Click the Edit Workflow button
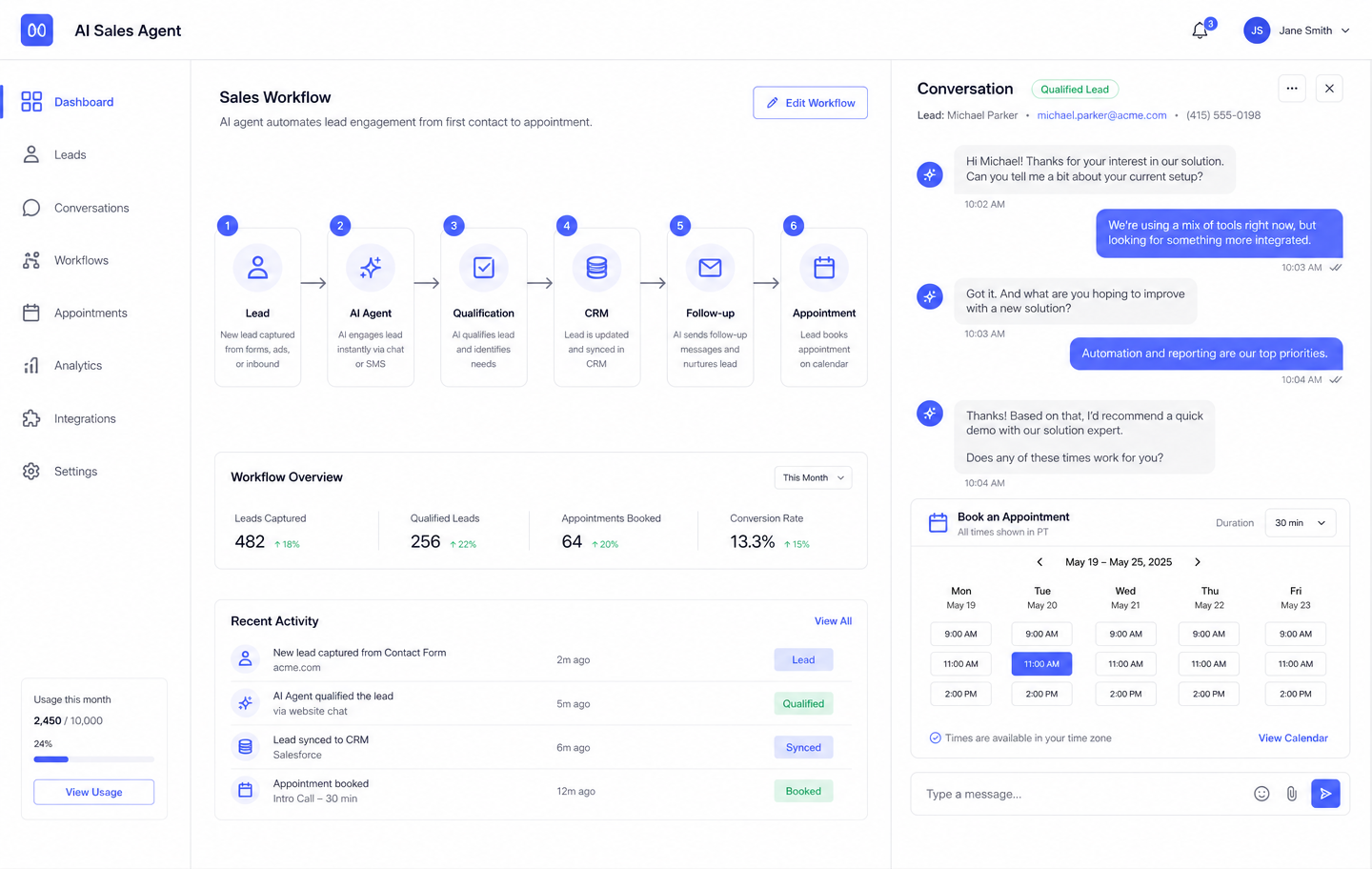This screenshot has width=1372, height=869. coord(810,103)
